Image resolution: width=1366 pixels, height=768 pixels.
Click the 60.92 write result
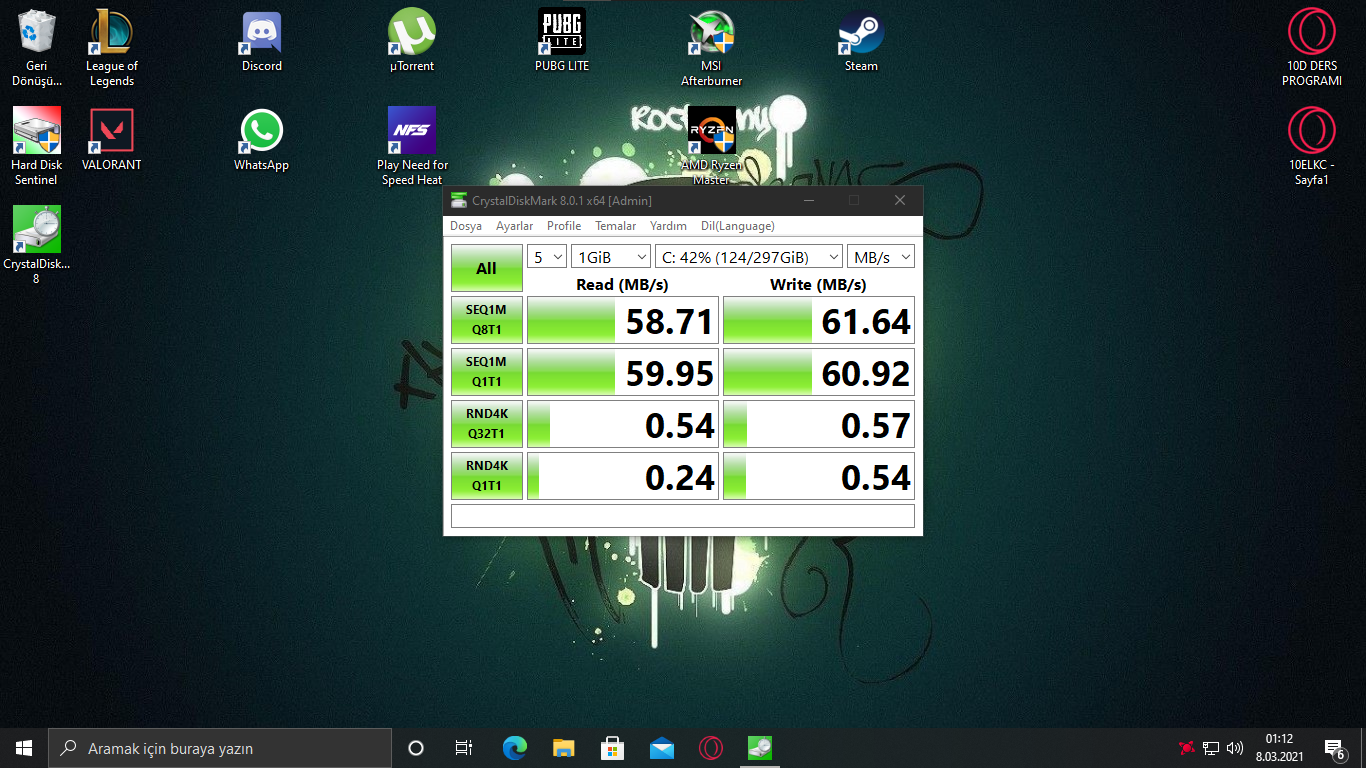(x=819, y=372)
